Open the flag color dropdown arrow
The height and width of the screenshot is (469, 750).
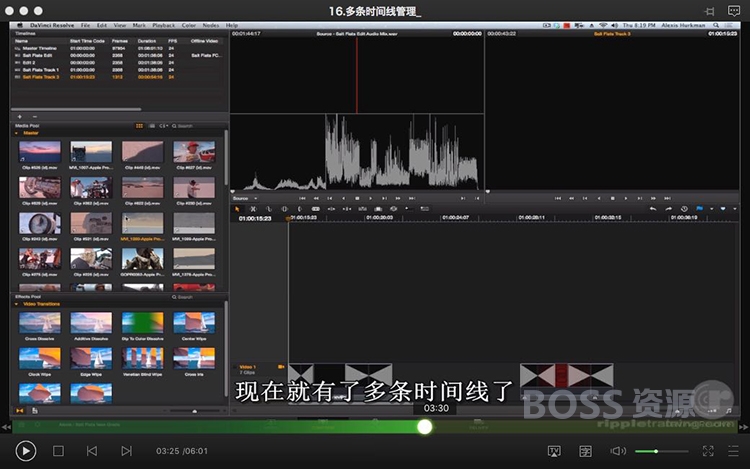711,209
